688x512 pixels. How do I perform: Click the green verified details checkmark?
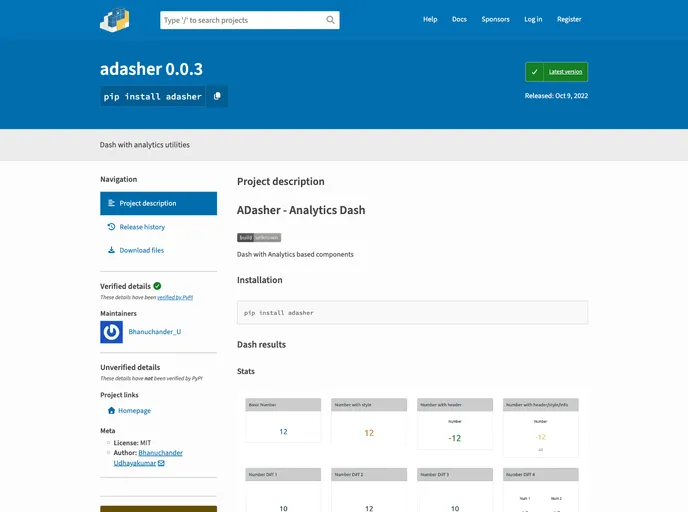(157, 286)
